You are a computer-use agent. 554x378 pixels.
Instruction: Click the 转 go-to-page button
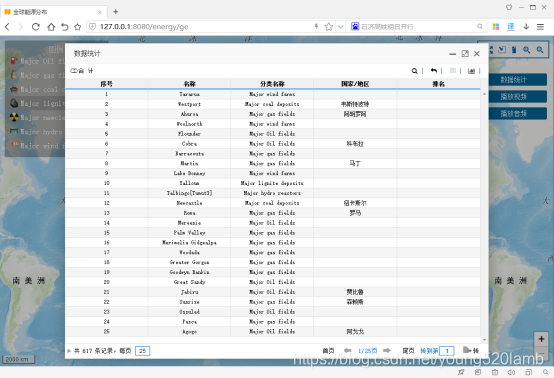point(471,350)
